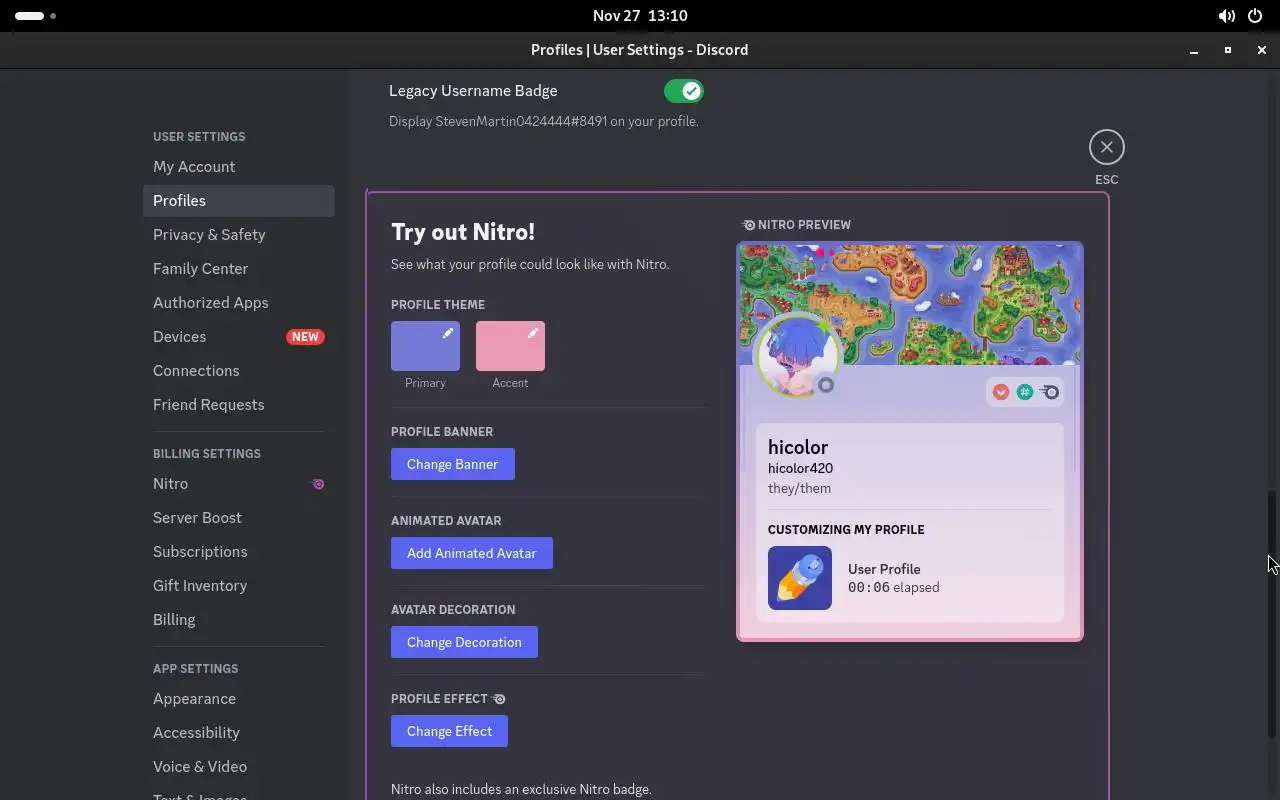
Task: Open Connections settings
Action: 239,371
